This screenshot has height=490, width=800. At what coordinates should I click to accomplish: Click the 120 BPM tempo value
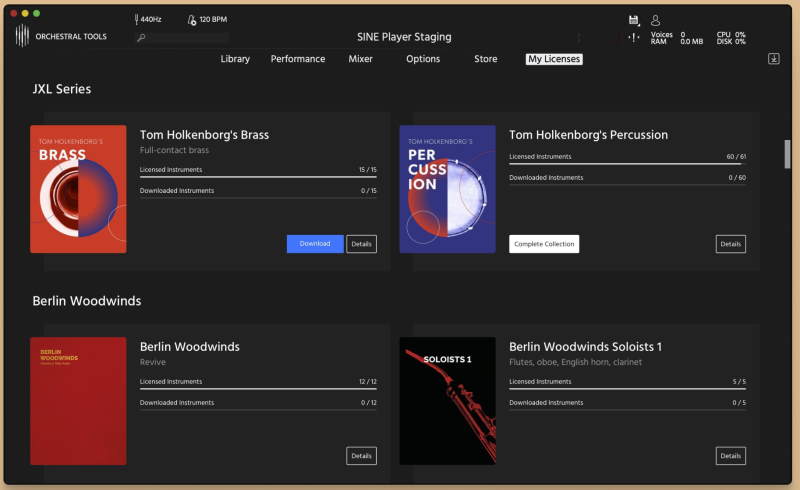[x=213, y=19]
